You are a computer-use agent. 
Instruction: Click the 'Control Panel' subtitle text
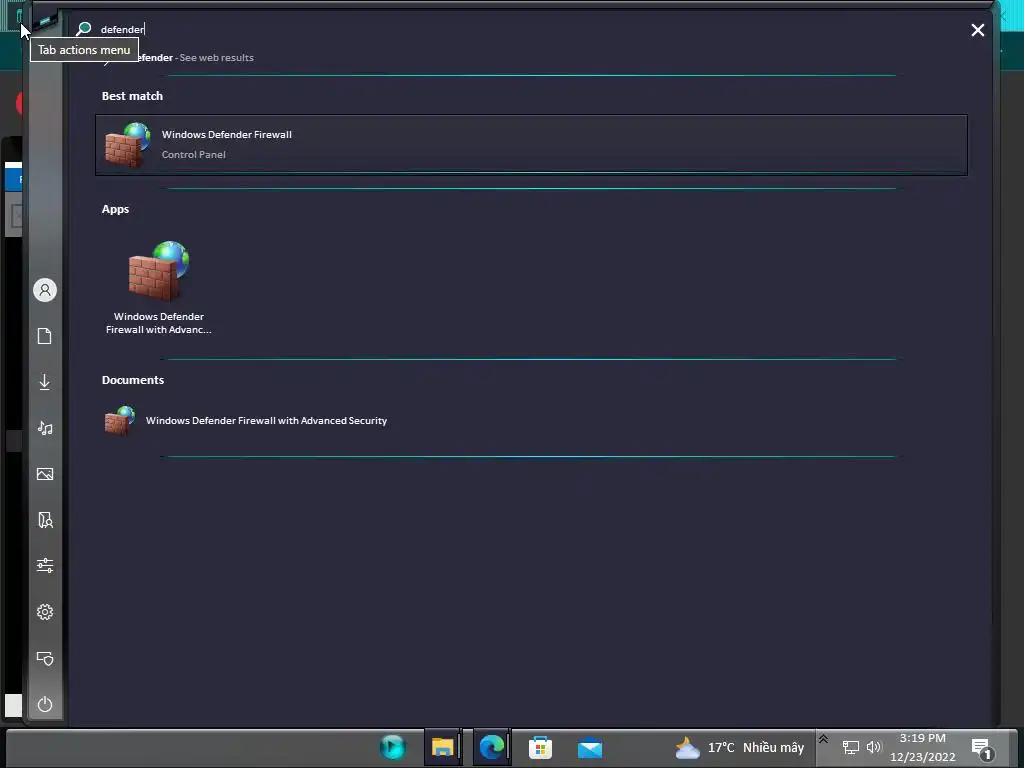194,155
